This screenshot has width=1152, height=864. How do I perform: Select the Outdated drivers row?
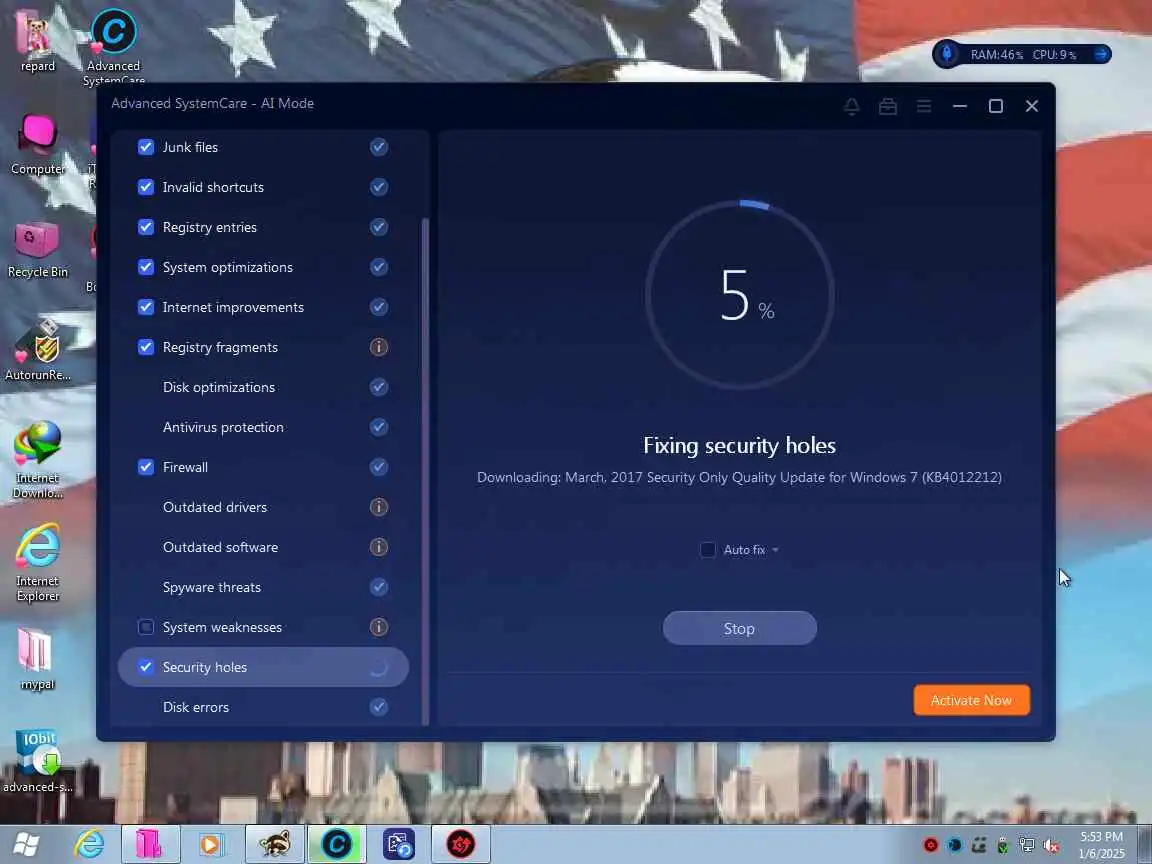coord(263,507)
